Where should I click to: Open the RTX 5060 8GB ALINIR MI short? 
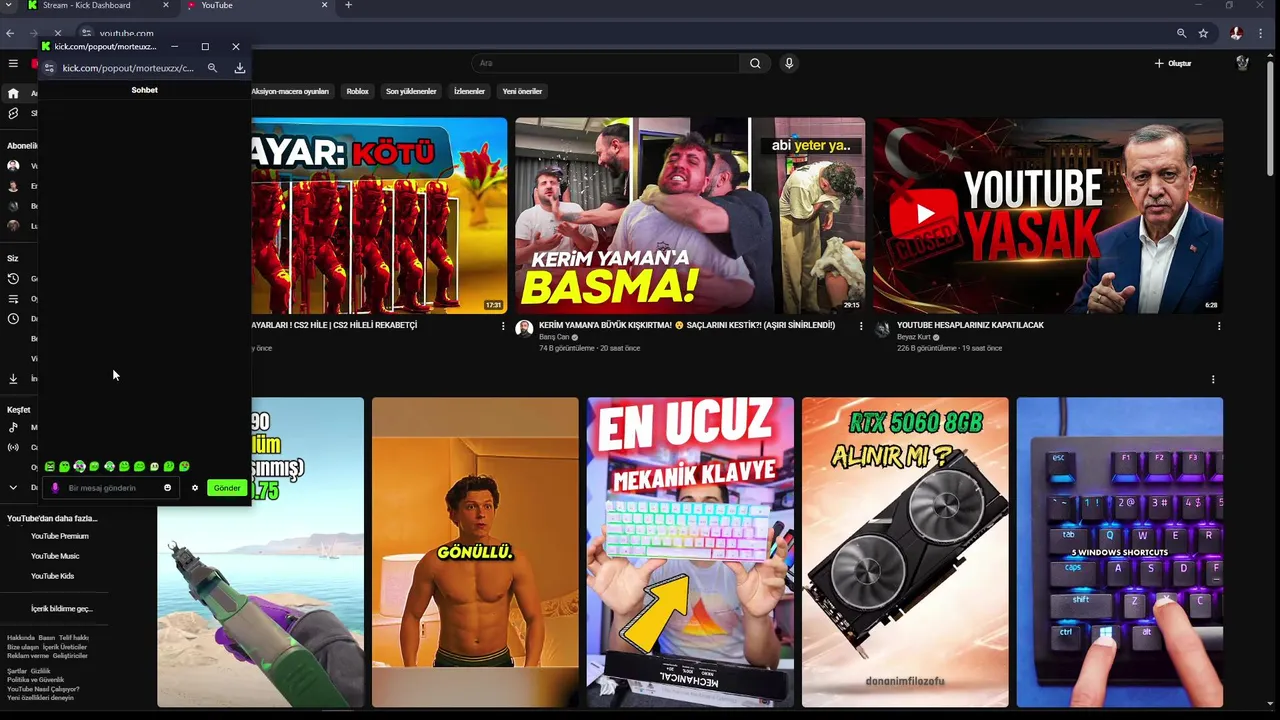click(x=905, y=552)
